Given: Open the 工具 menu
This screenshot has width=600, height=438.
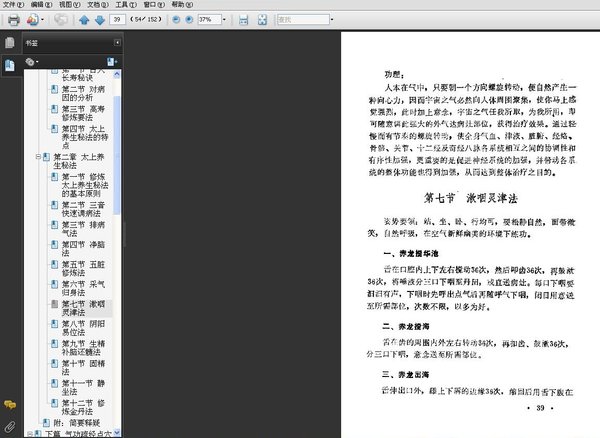Looking at the screenshot, I should (x=126, y=5).
